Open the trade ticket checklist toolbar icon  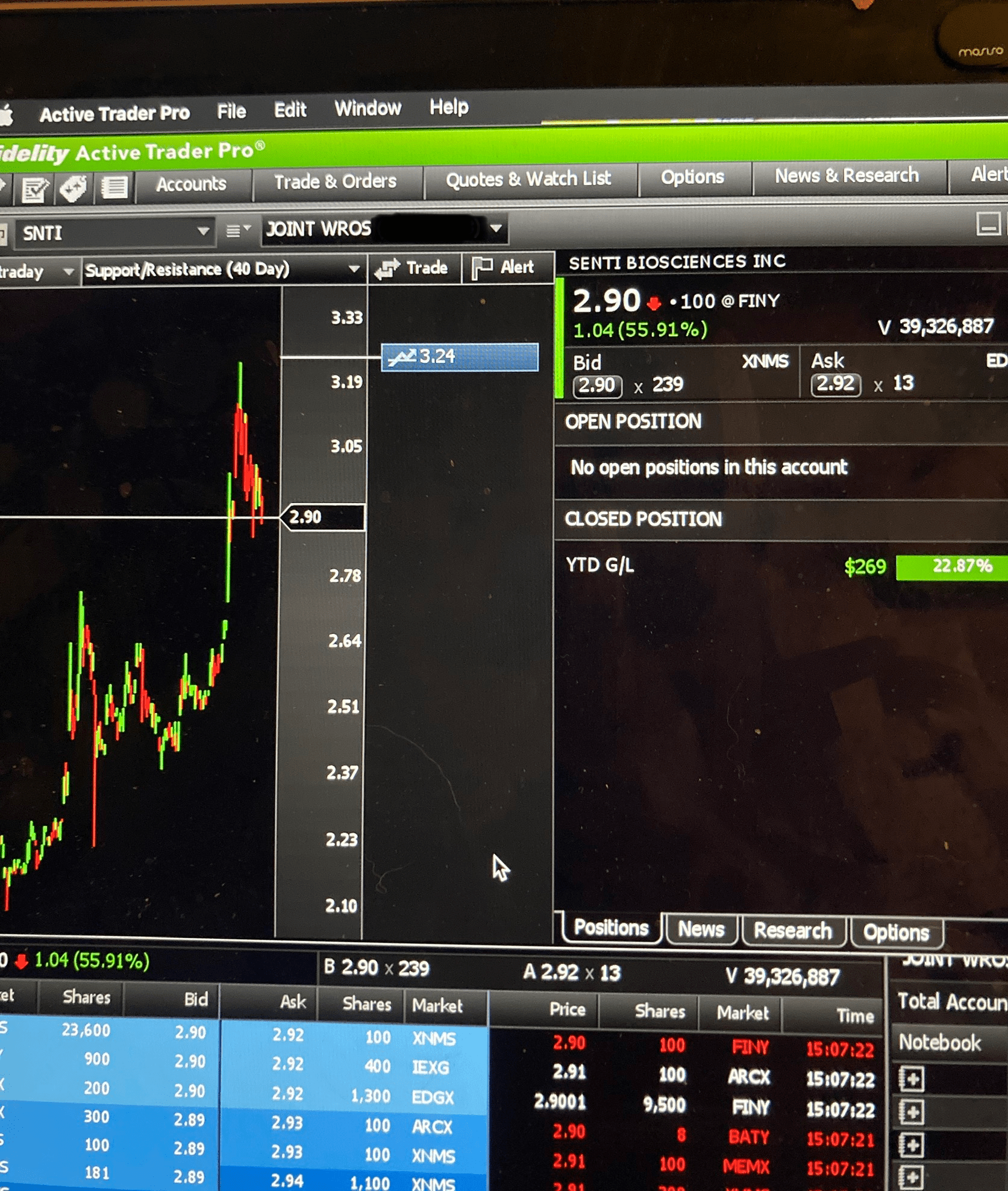point(34,190)
